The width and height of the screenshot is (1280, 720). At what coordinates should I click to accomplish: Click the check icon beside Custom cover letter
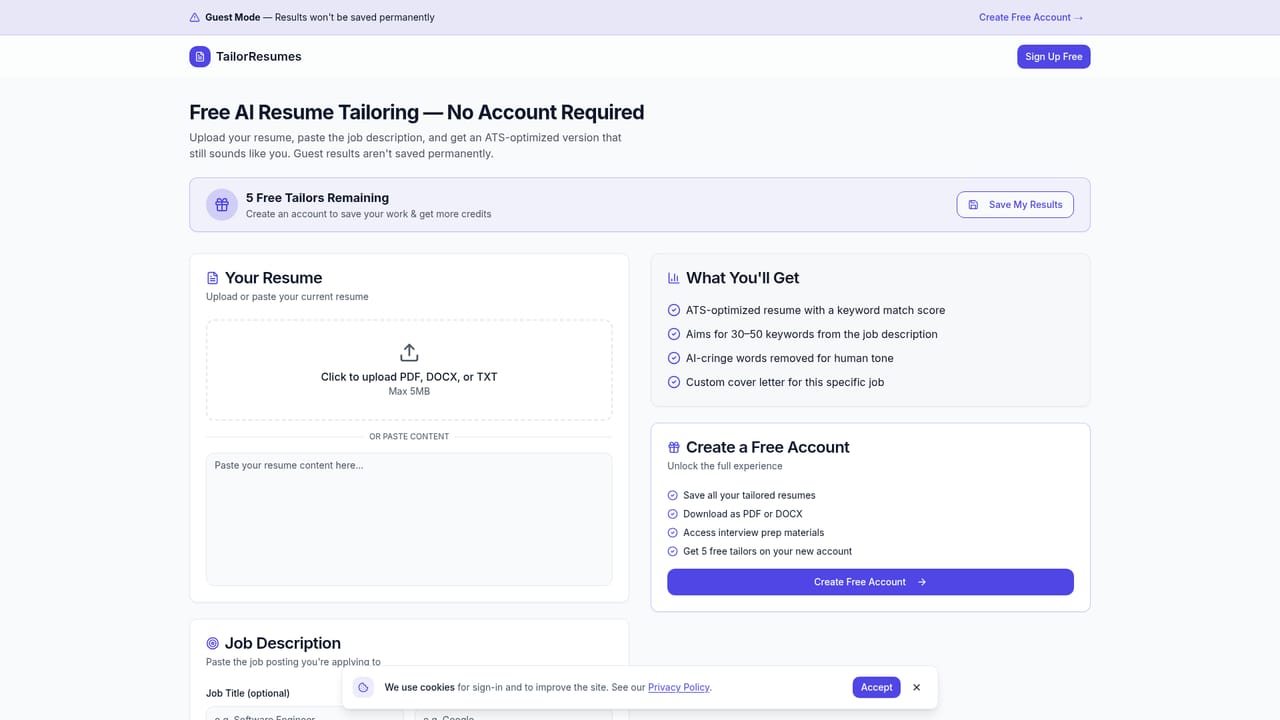(x=674, y=382)
